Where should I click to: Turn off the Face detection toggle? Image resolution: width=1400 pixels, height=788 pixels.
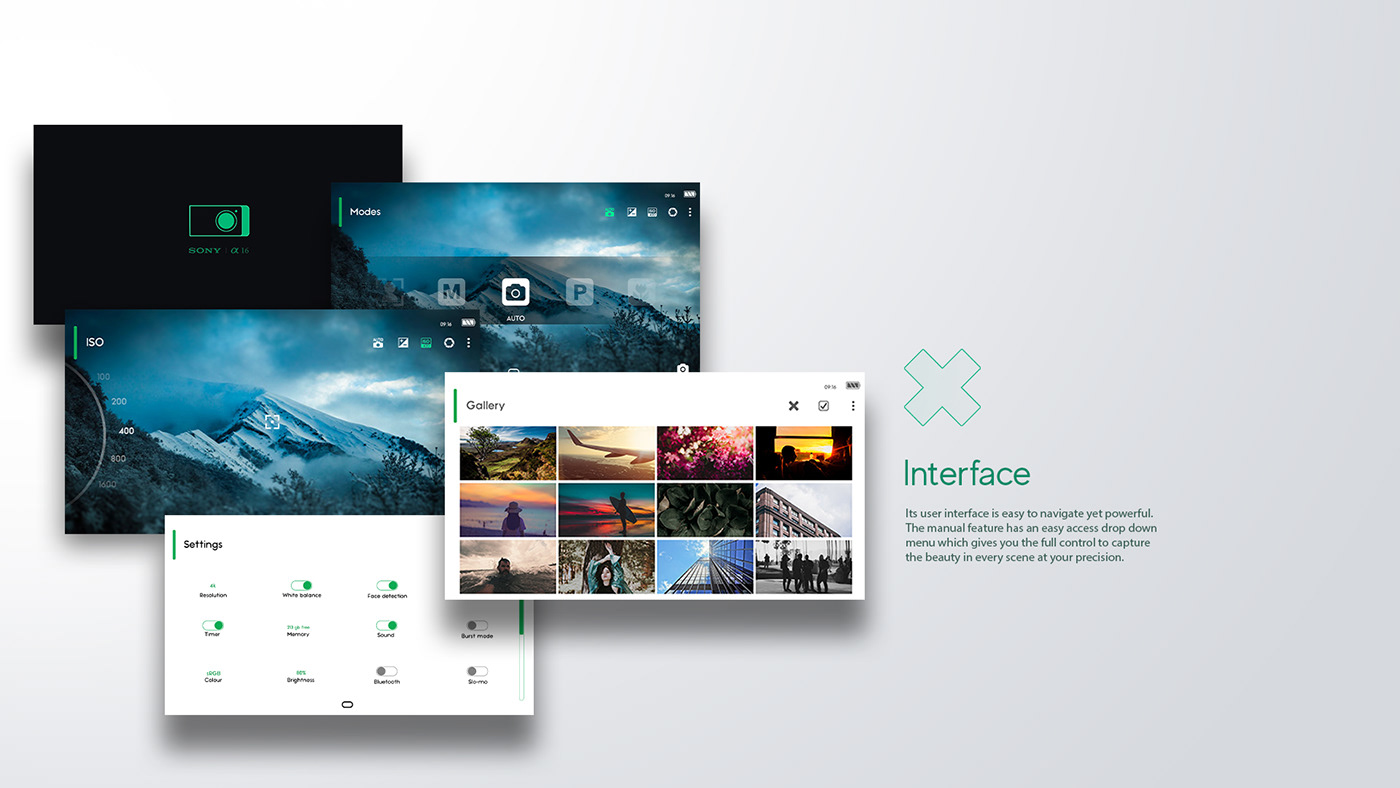[x=387, y=585]
